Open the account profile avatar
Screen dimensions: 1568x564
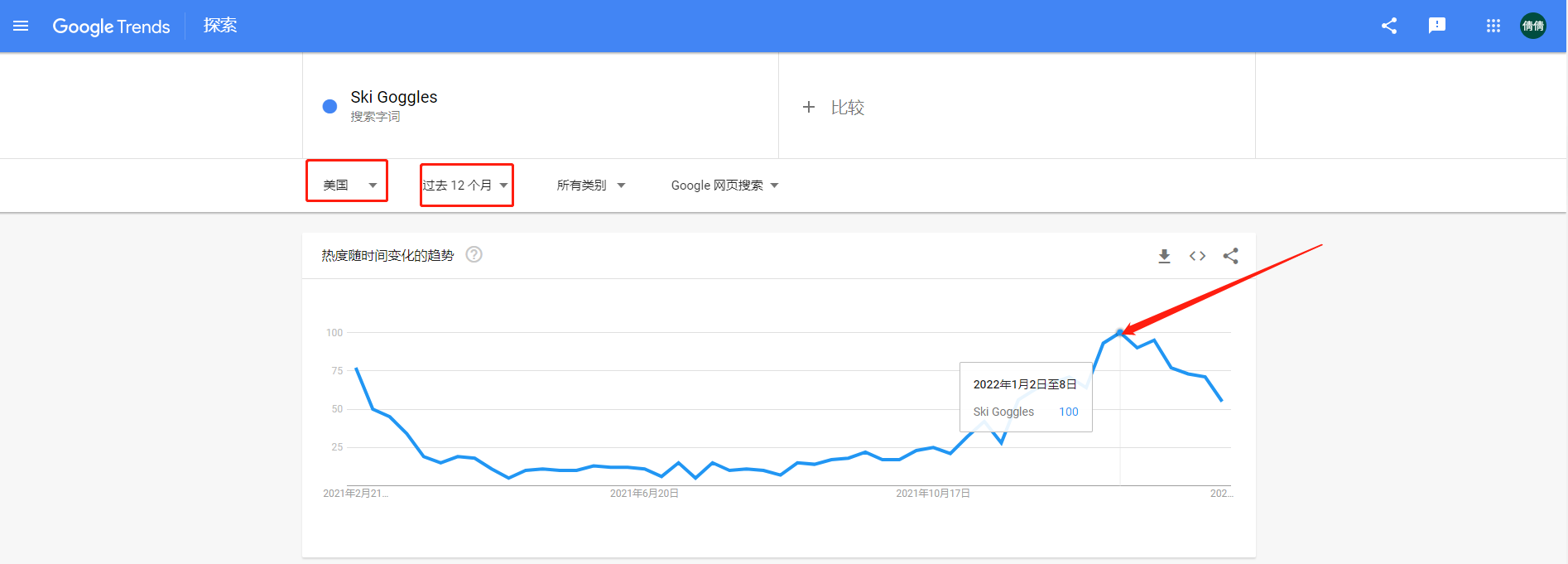(x=1533, y=26)
